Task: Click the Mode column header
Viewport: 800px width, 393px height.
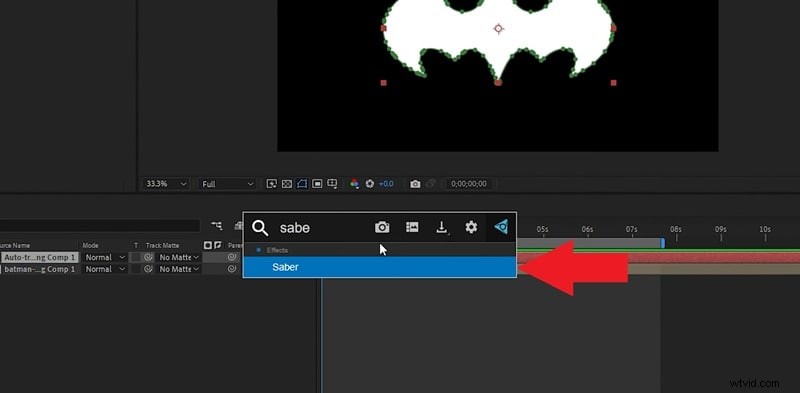Action: tap(90, 245)
